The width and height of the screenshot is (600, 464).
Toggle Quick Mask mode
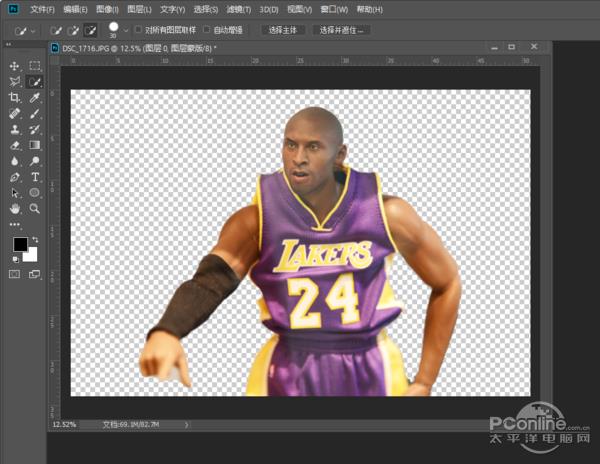click(15, 274)
